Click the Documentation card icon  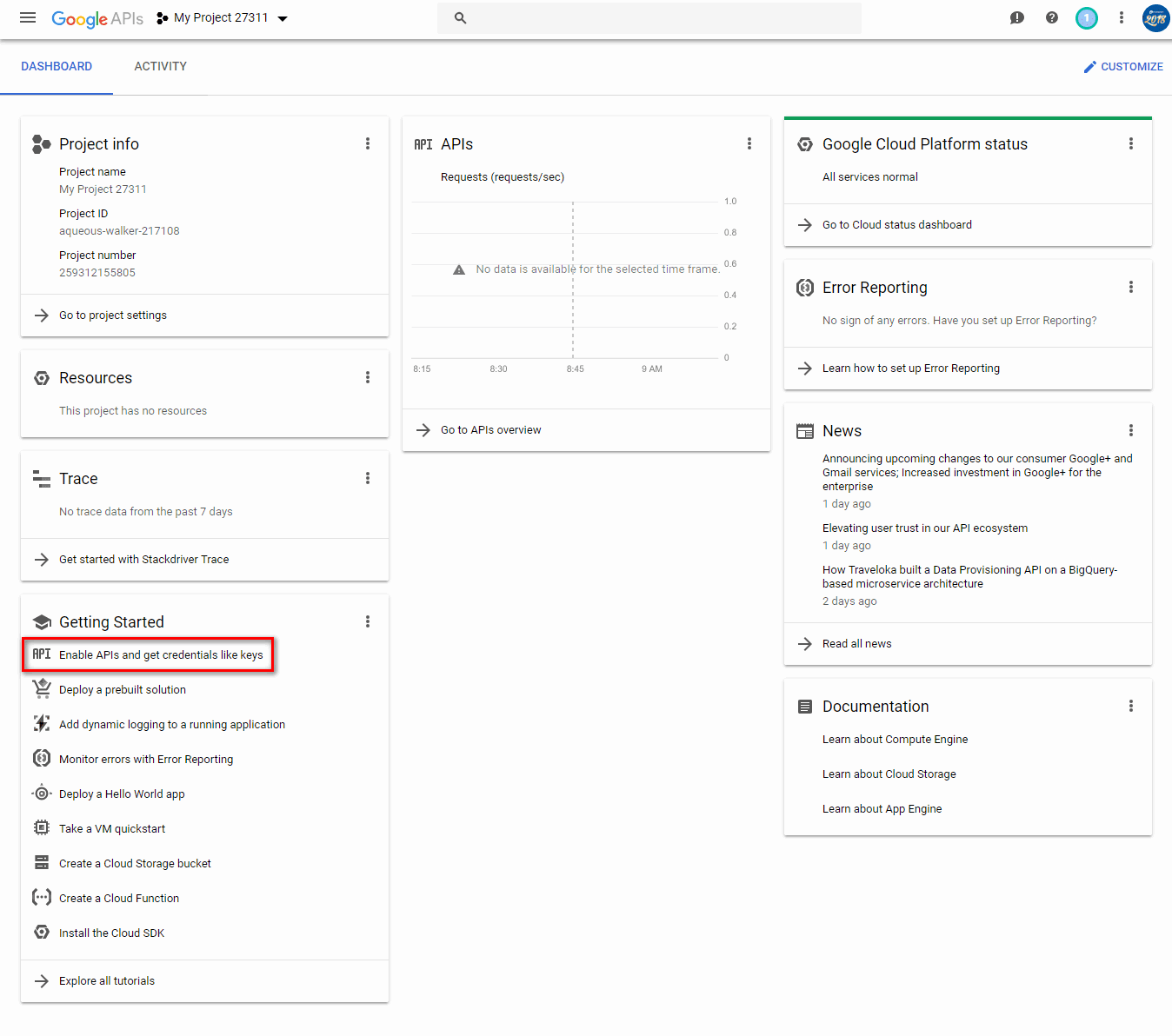(805, 706)
